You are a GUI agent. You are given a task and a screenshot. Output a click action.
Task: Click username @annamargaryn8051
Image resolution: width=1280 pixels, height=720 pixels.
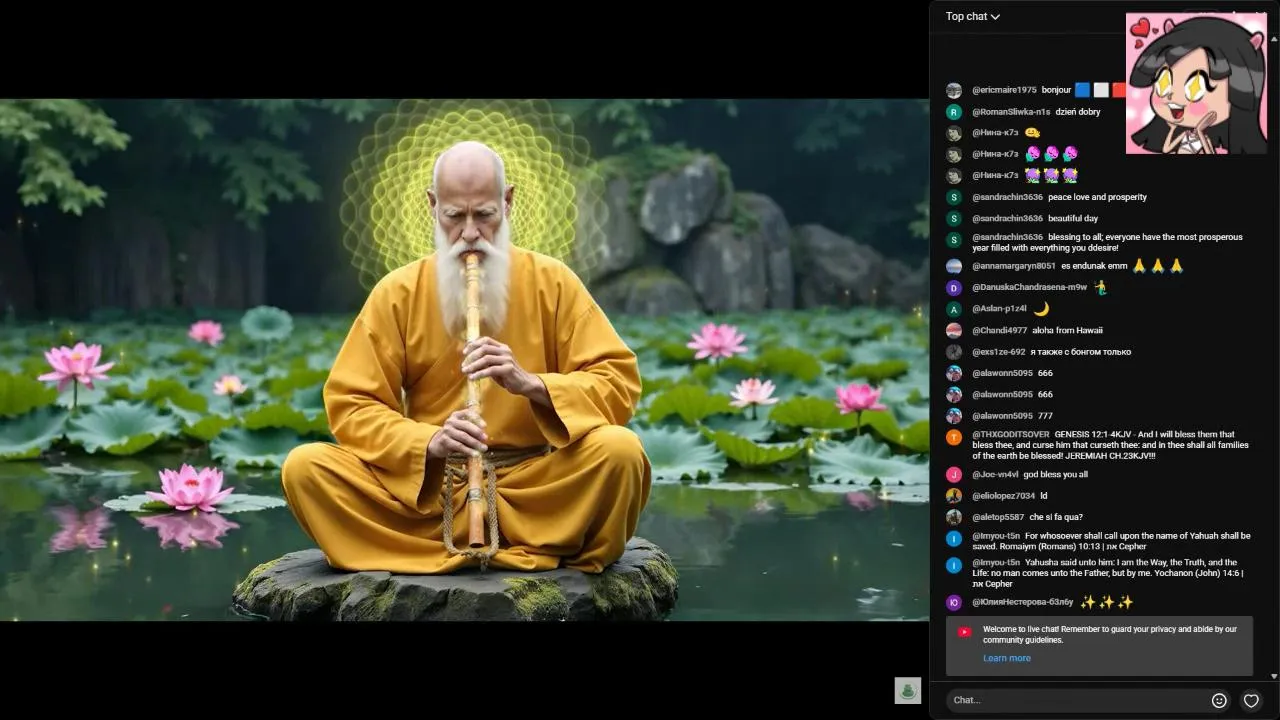point(1014,266)
